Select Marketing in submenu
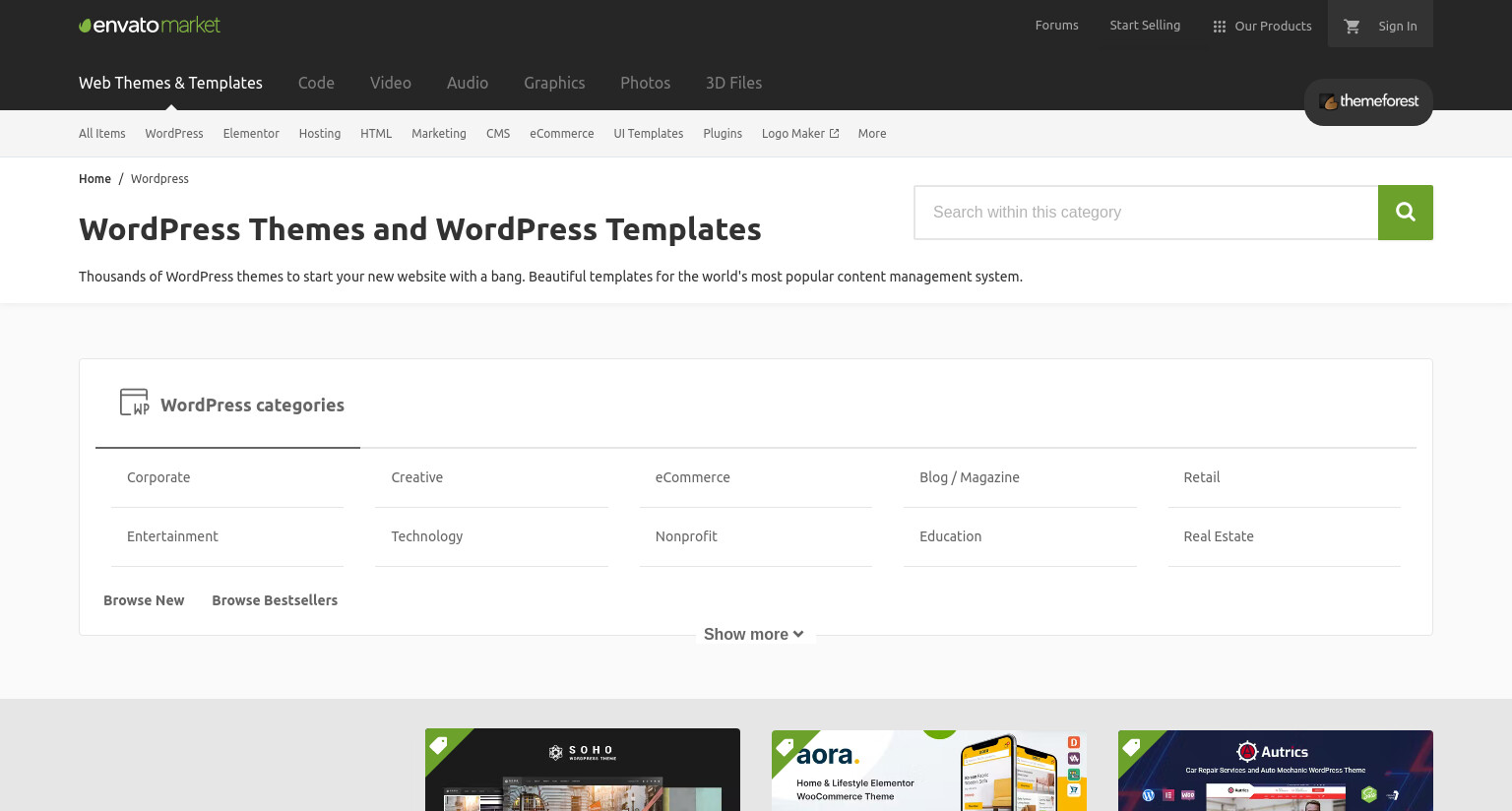 [439, 134]
